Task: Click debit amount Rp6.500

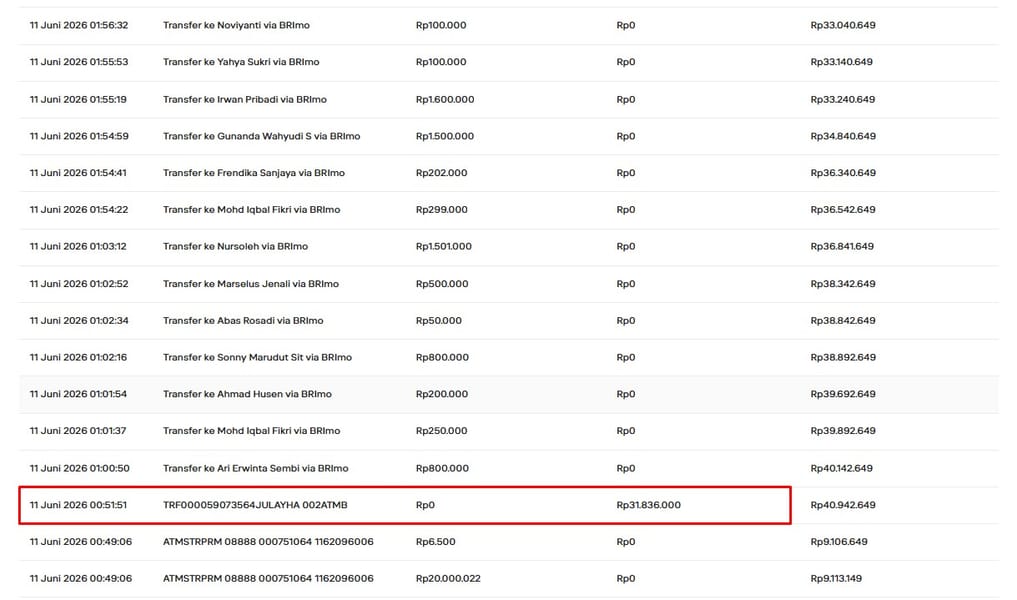Action: click(x=435, y=542)
